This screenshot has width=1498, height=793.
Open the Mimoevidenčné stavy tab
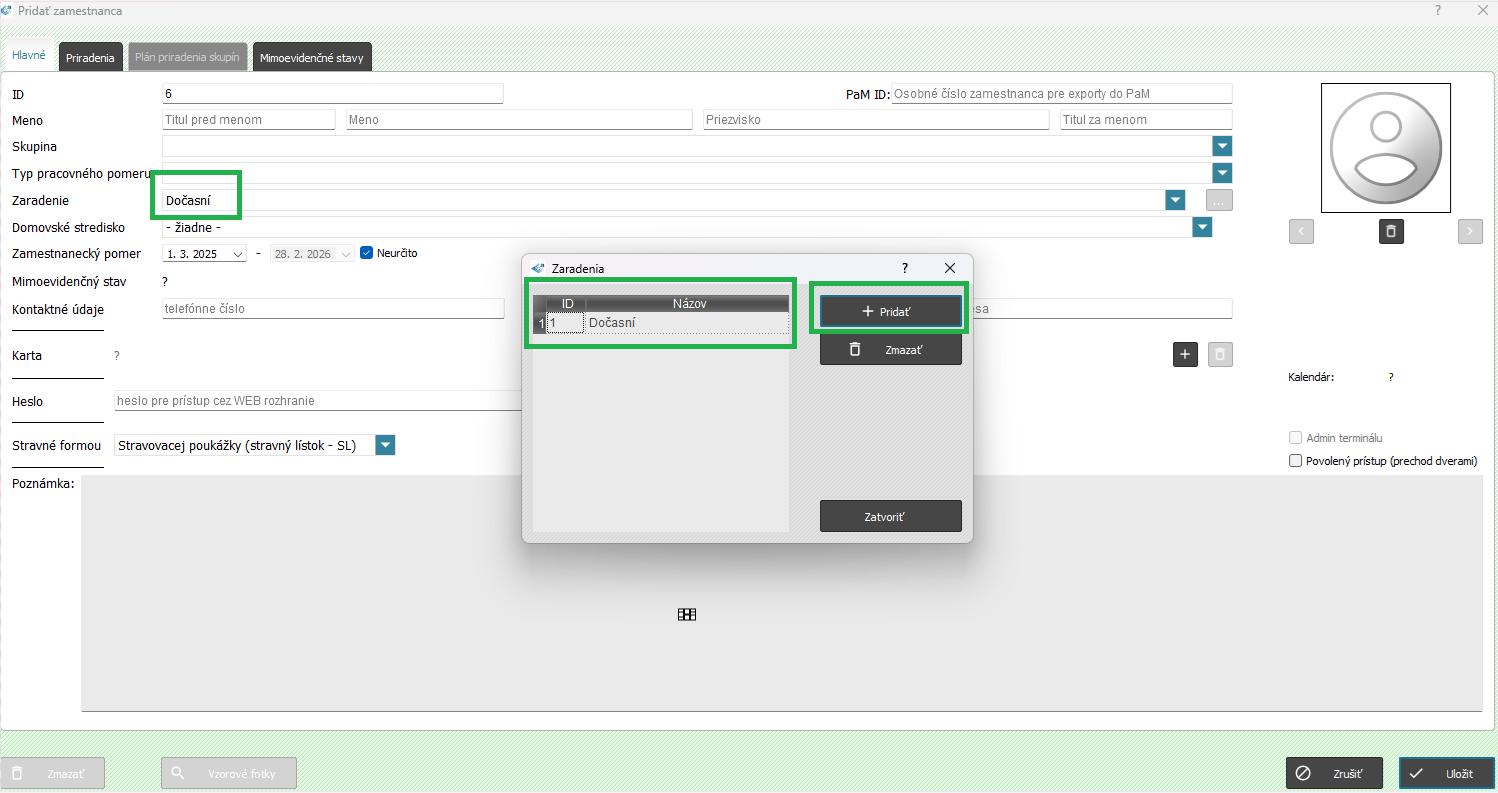pyautogui.click(x=312, y=58)
